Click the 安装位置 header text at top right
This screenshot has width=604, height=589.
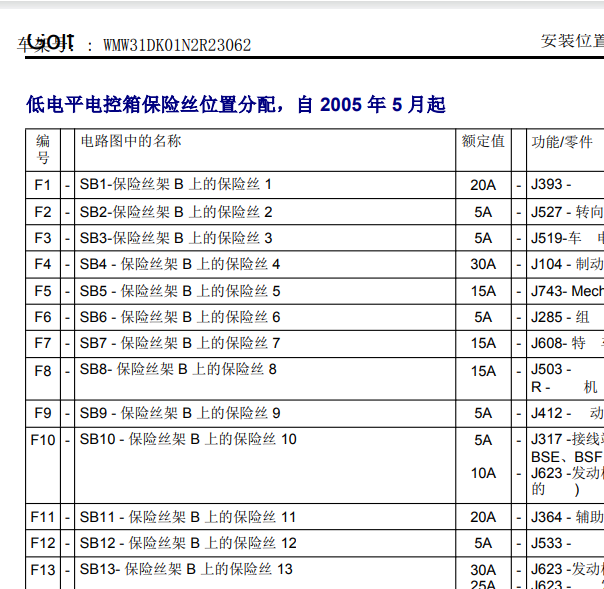[572, 41]
